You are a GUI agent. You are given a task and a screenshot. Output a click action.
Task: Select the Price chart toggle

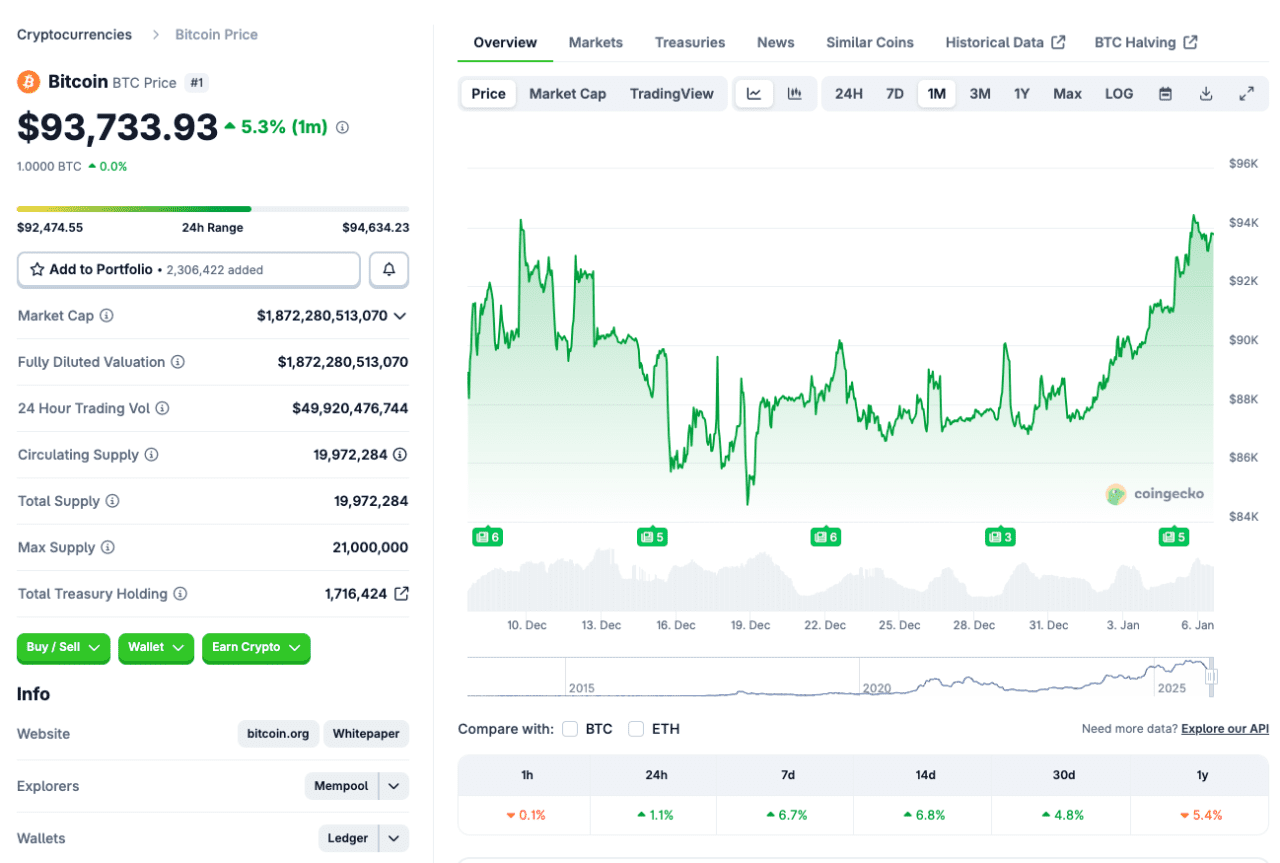488,94
